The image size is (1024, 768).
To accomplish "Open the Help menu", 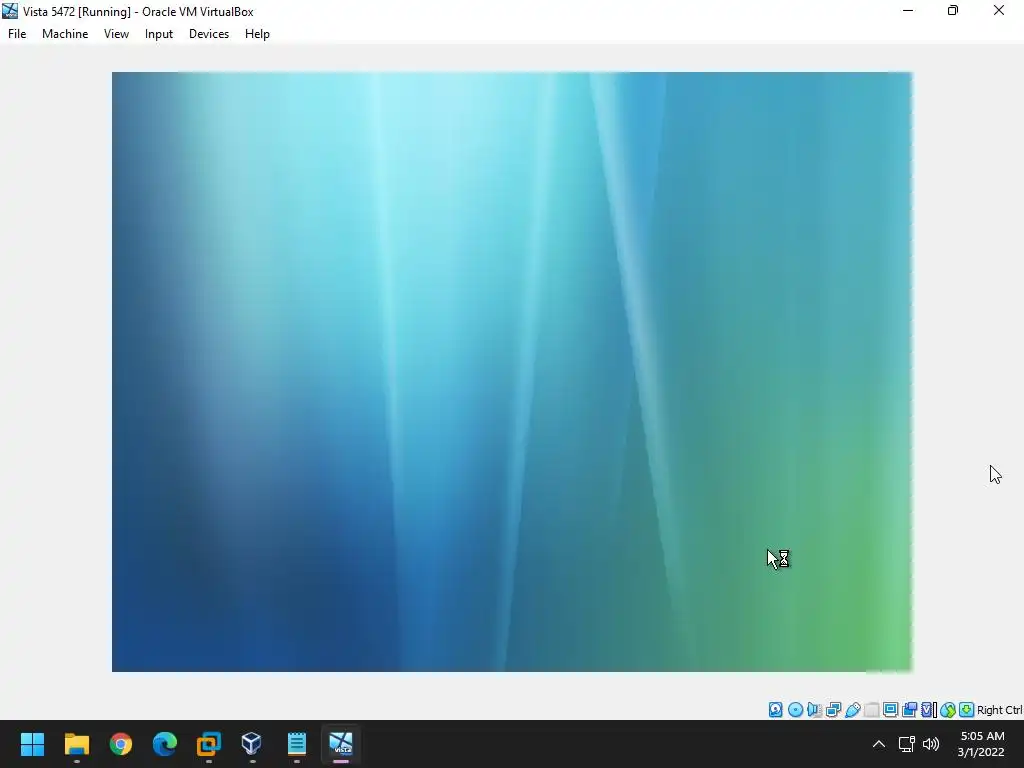I will [x=257, y=34].
